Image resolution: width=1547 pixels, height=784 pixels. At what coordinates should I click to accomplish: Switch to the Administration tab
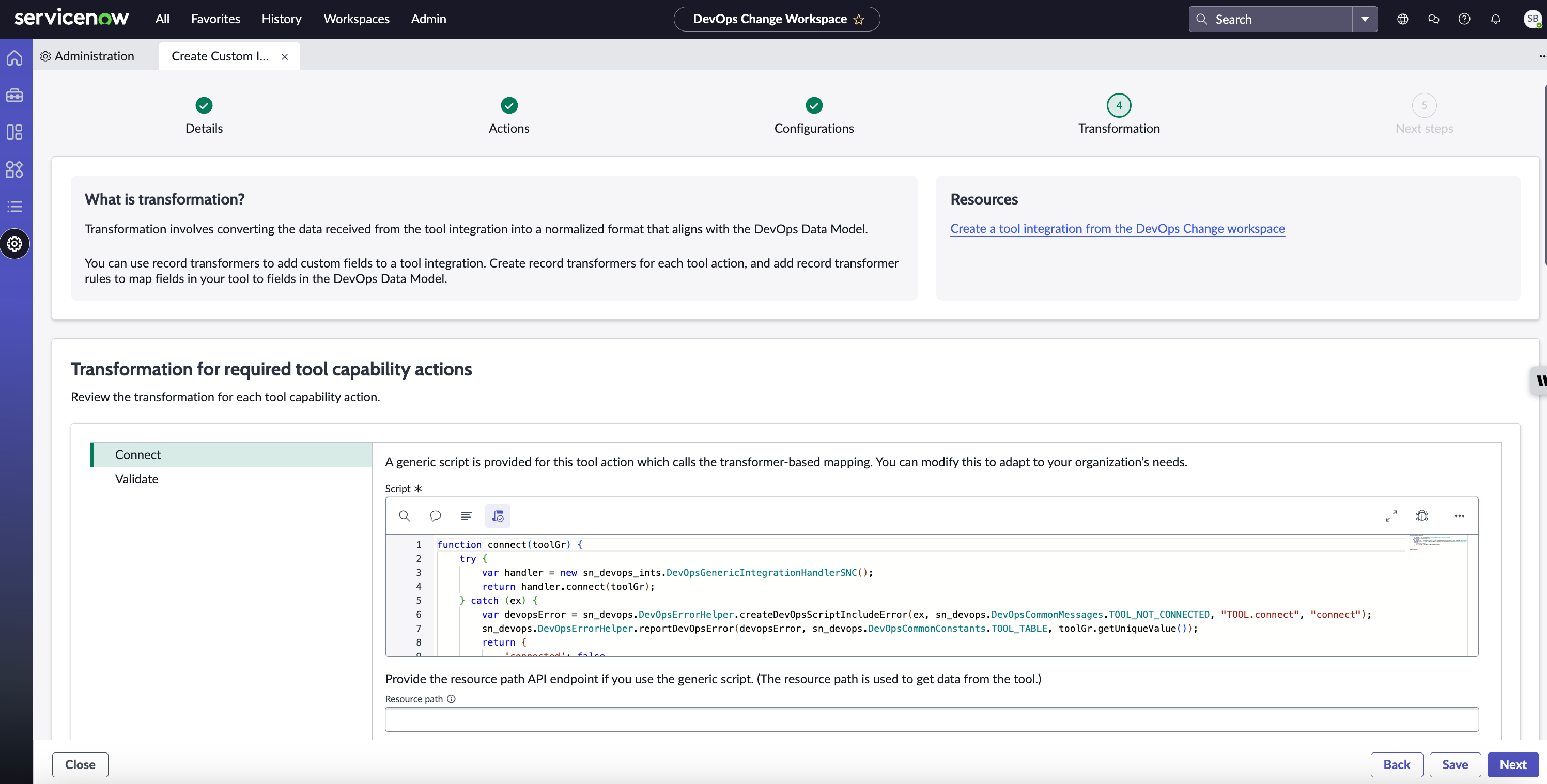tap(88, 56)
